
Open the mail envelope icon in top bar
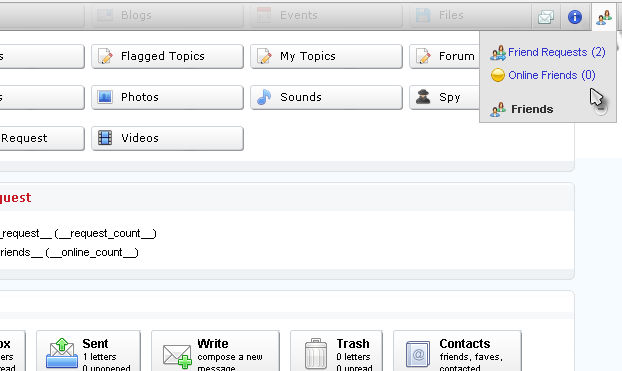pyautogui.click(x=546, y=17)
